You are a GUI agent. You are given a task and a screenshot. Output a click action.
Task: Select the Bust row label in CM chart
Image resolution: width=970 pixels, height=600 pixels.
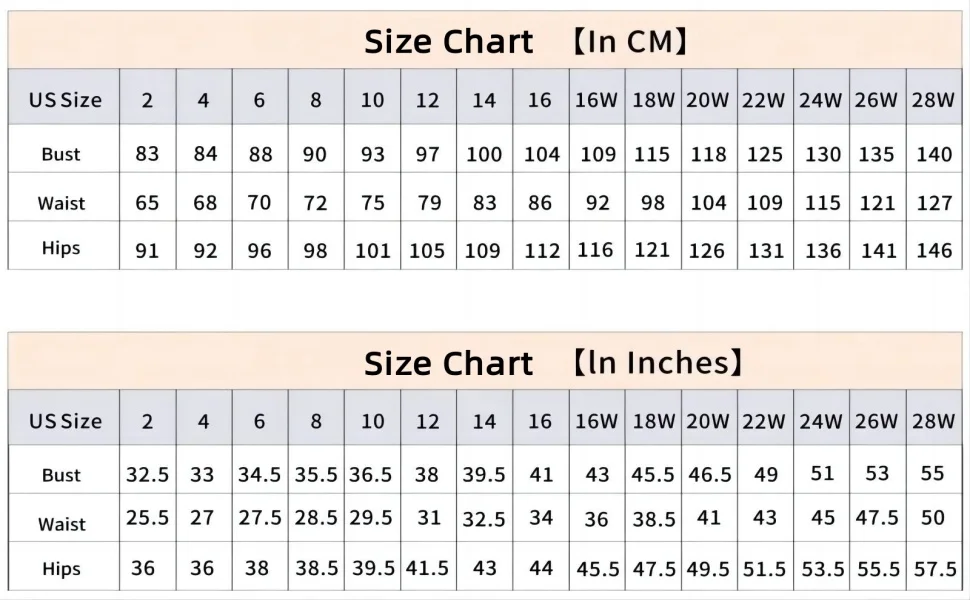pyautogui.click(x=61, y=153)
